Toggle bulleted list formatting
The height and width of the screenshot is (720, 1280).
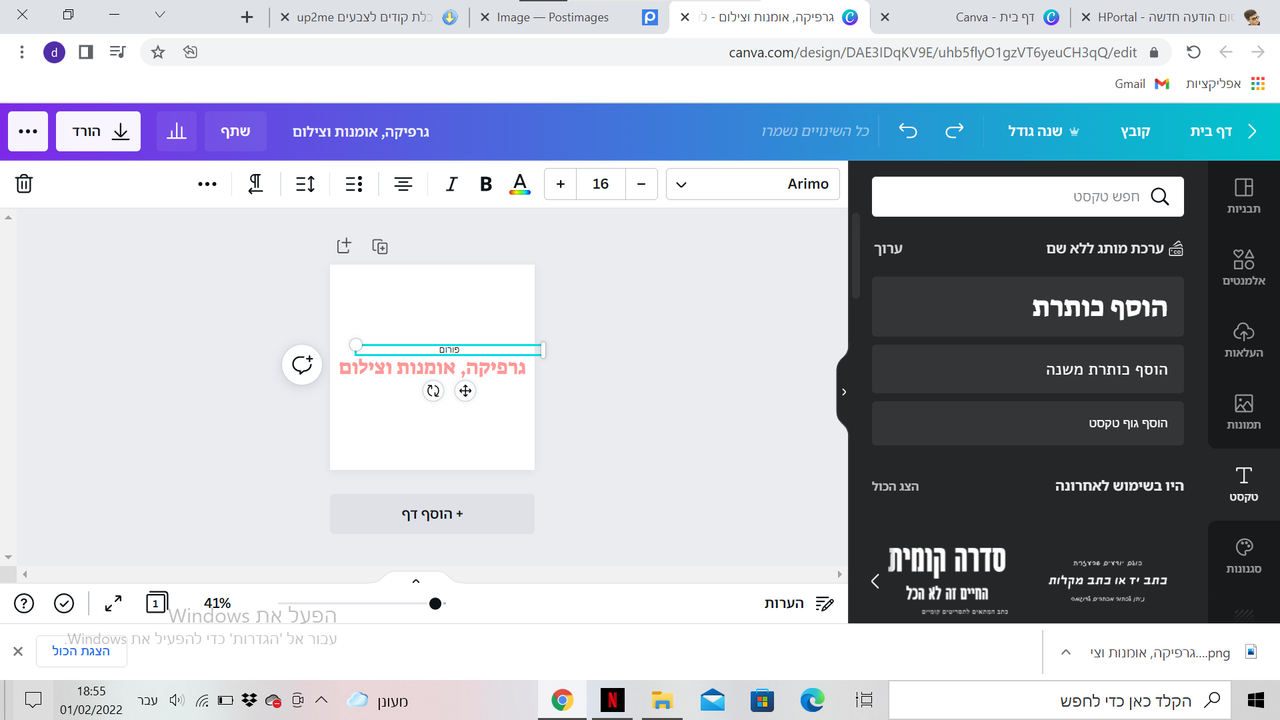point(354,184)
